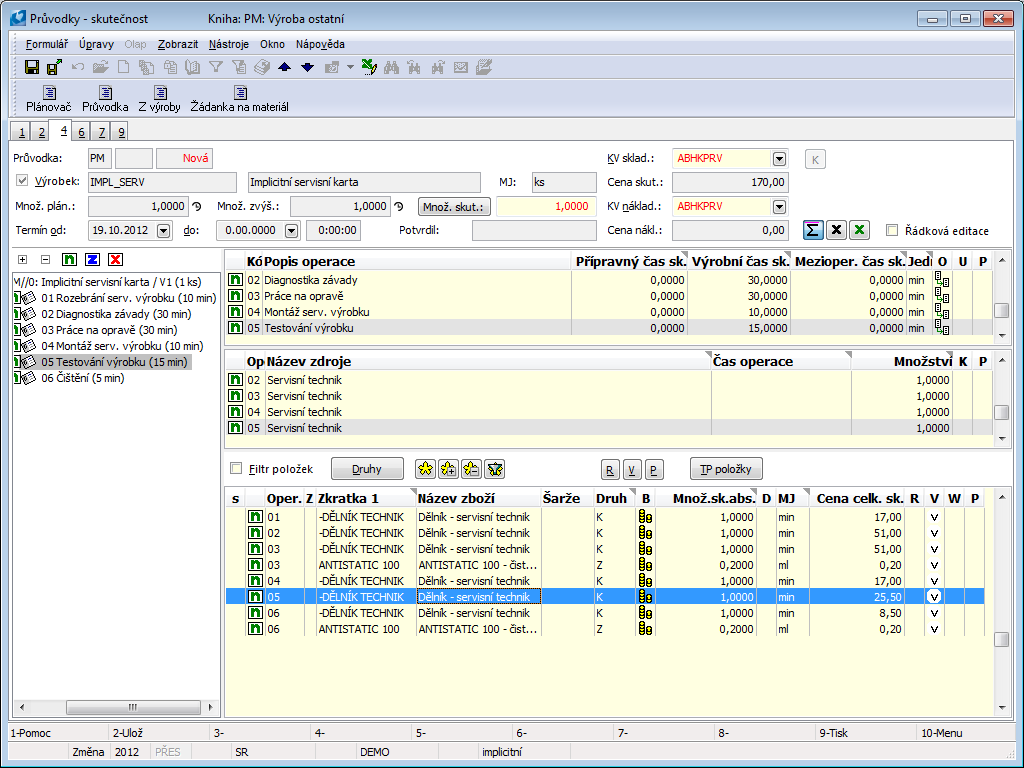
Task: Open the KV náklad dropdown
Action: click(779, 206)
